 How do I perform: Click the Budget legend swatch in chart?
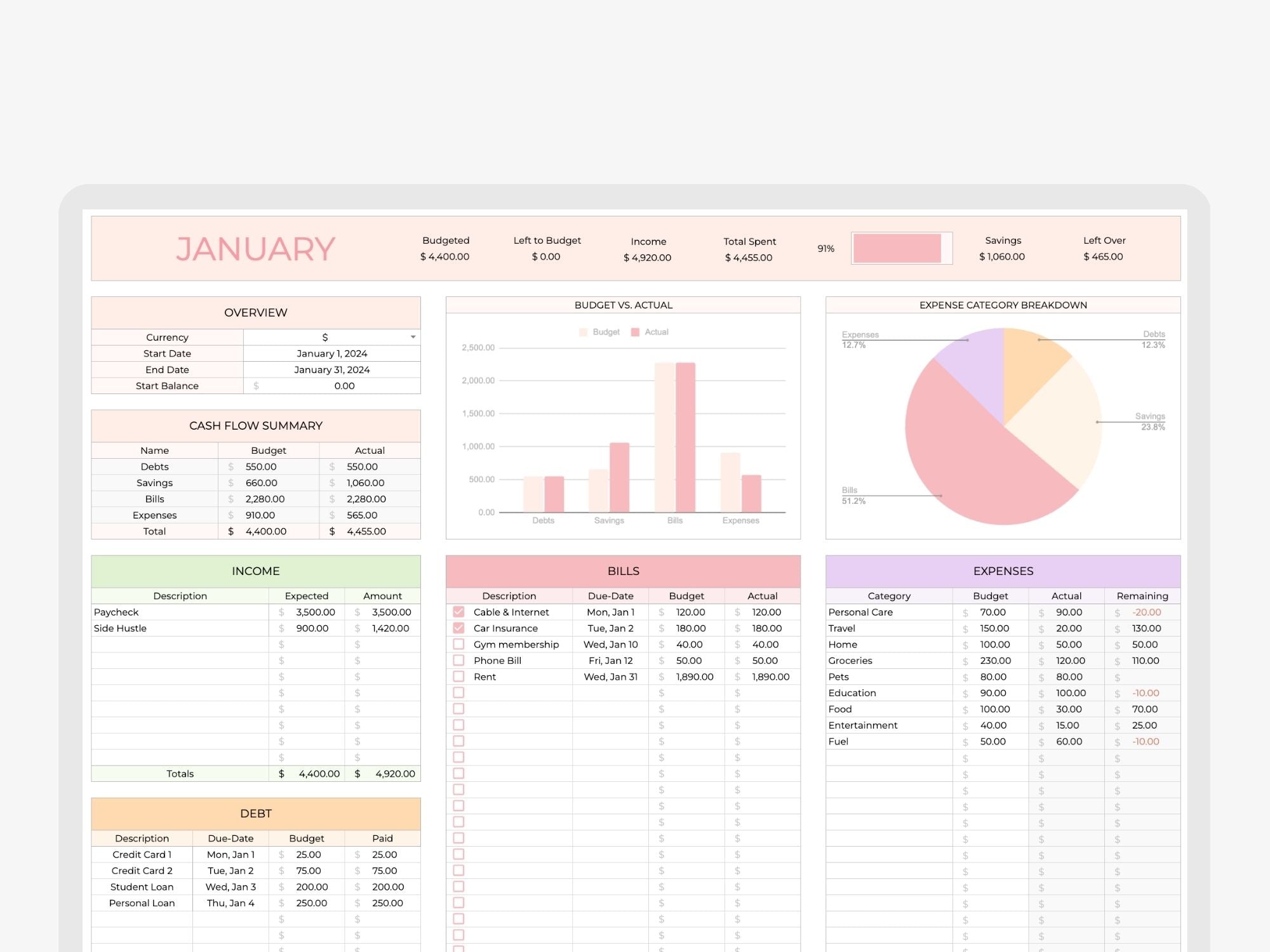pos(583,332)
